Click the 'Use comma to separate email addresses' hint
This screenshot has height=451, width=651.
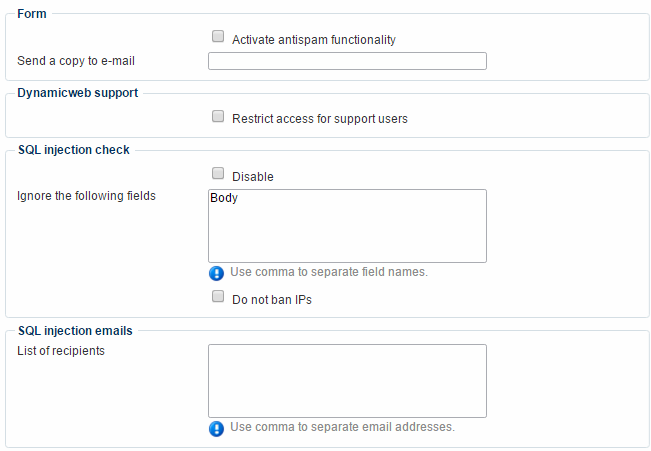[342, 427]
